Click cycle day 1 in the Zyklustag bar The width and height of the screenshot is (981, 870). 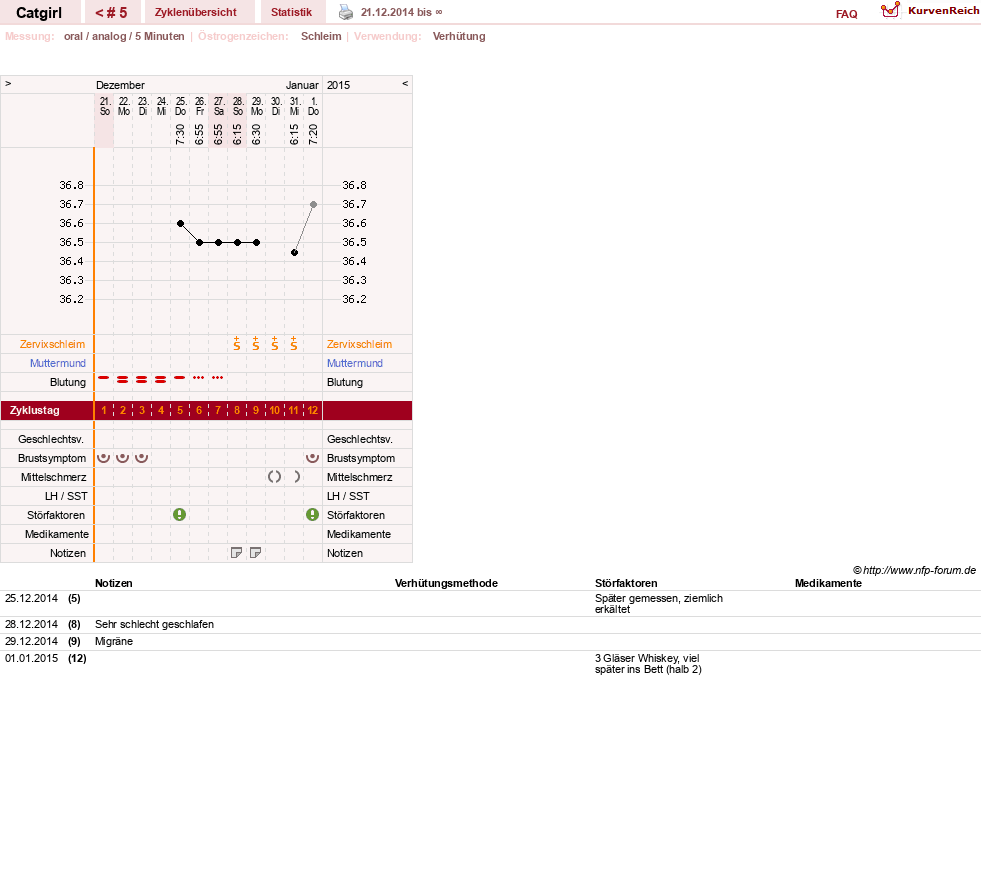point(104,410)
